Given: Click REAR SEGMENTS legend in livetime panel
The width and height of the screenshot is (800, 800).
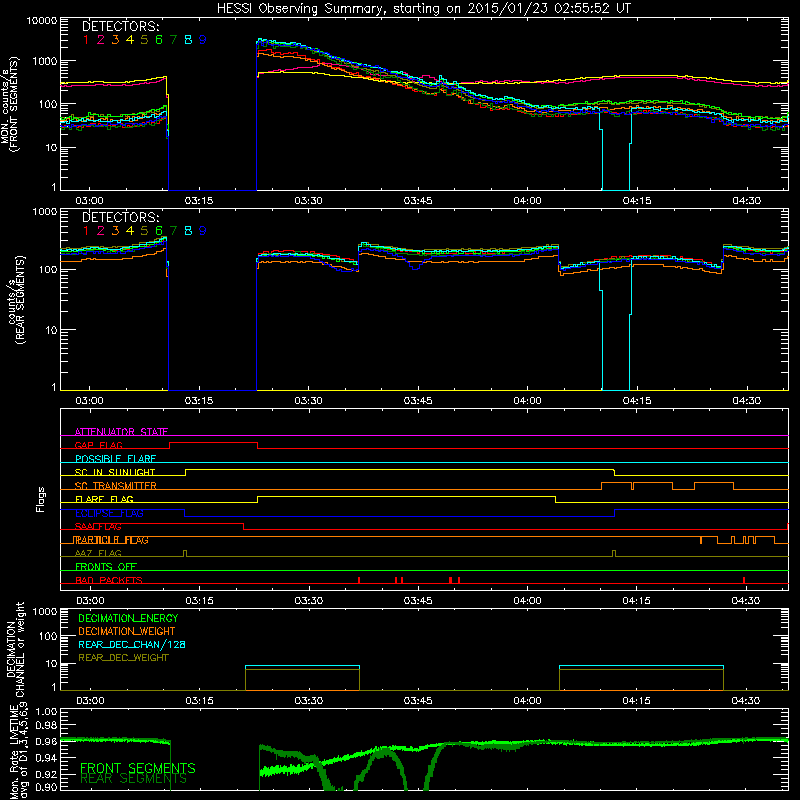Looking at the screenshot, I should tap(134, 779).
